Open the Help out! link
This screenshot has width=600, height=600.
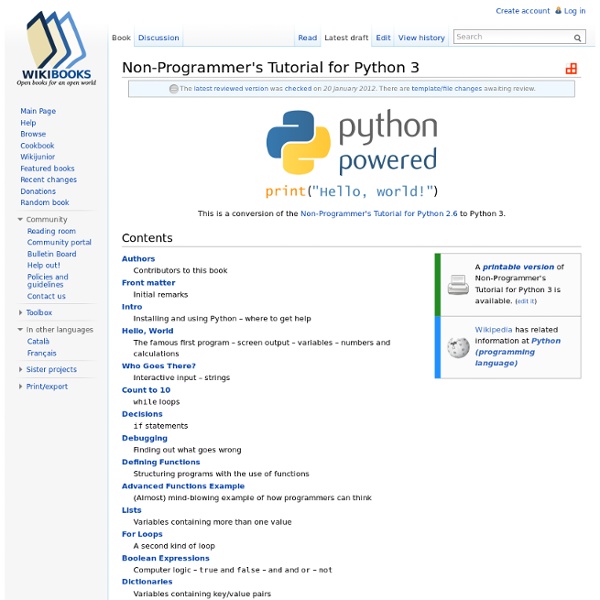tap(44, 265)
